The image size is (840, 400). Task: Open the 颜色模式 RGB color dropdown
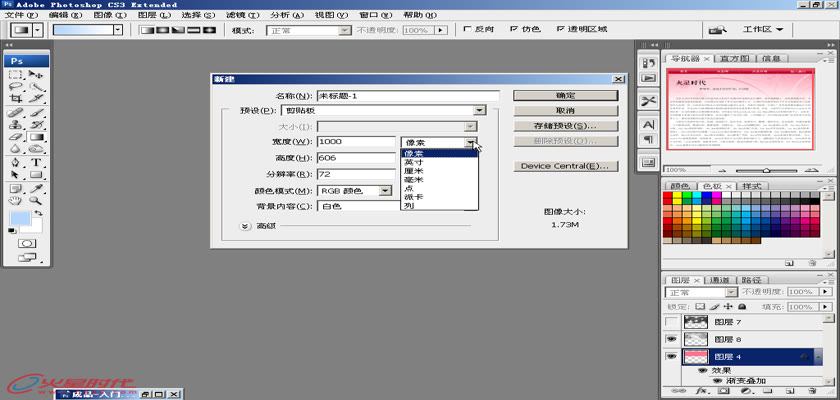click(384, 190)
